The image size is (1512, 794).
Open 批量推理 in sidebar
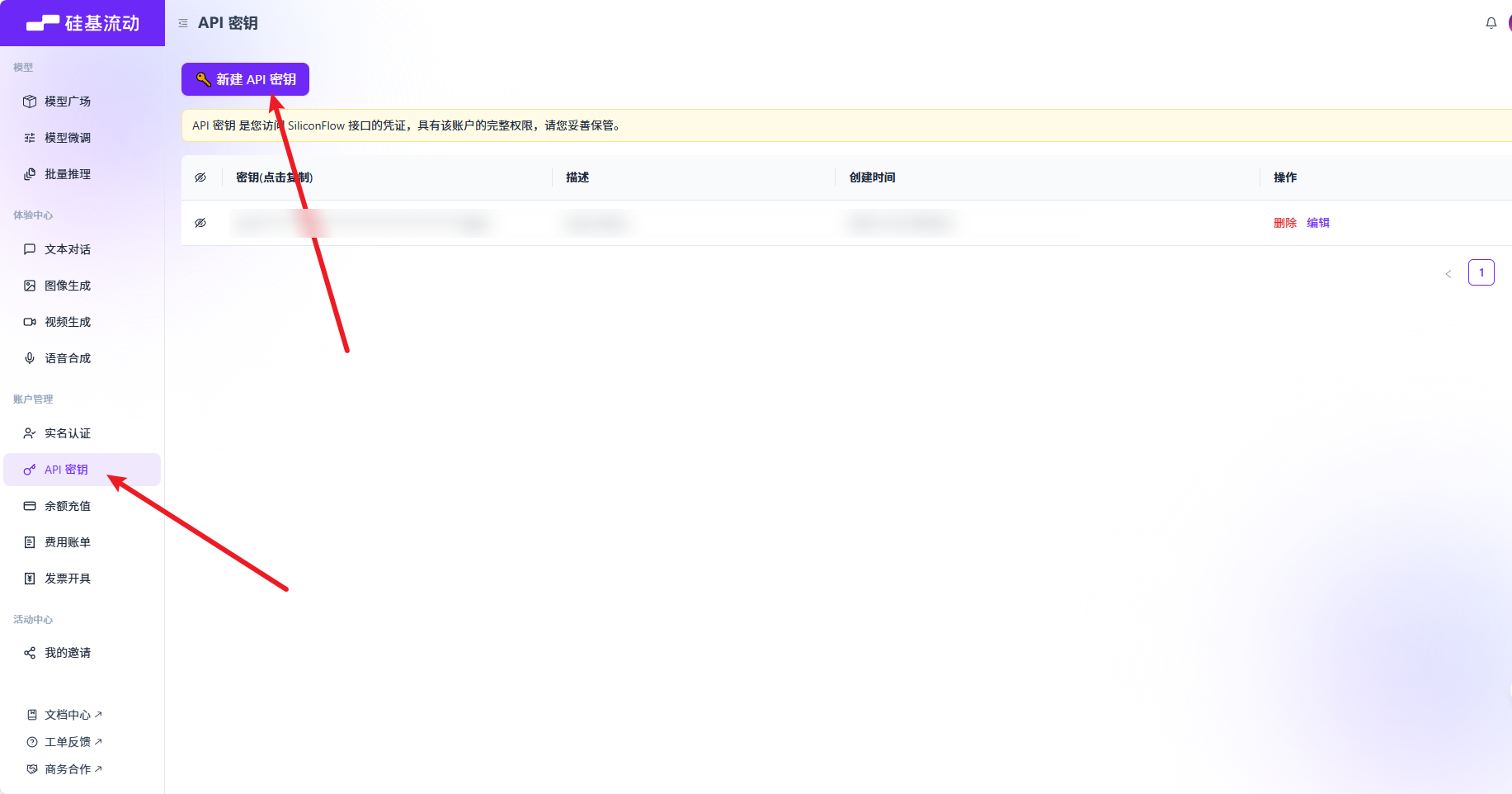[68, 174]
